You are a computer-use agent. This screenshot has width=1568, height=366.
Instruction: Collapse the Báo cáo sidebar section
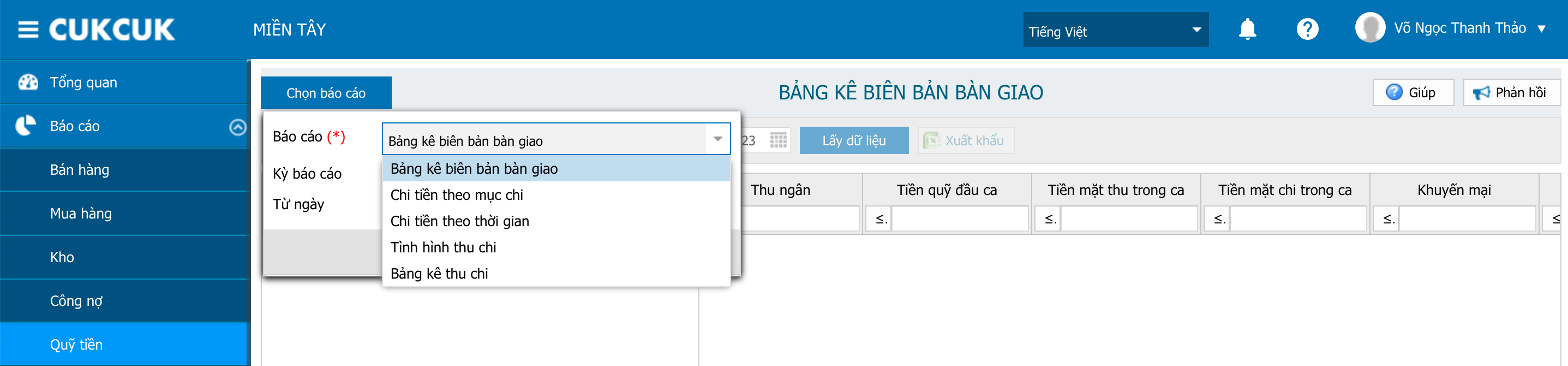pyautogui.click(x=237, y=127)
